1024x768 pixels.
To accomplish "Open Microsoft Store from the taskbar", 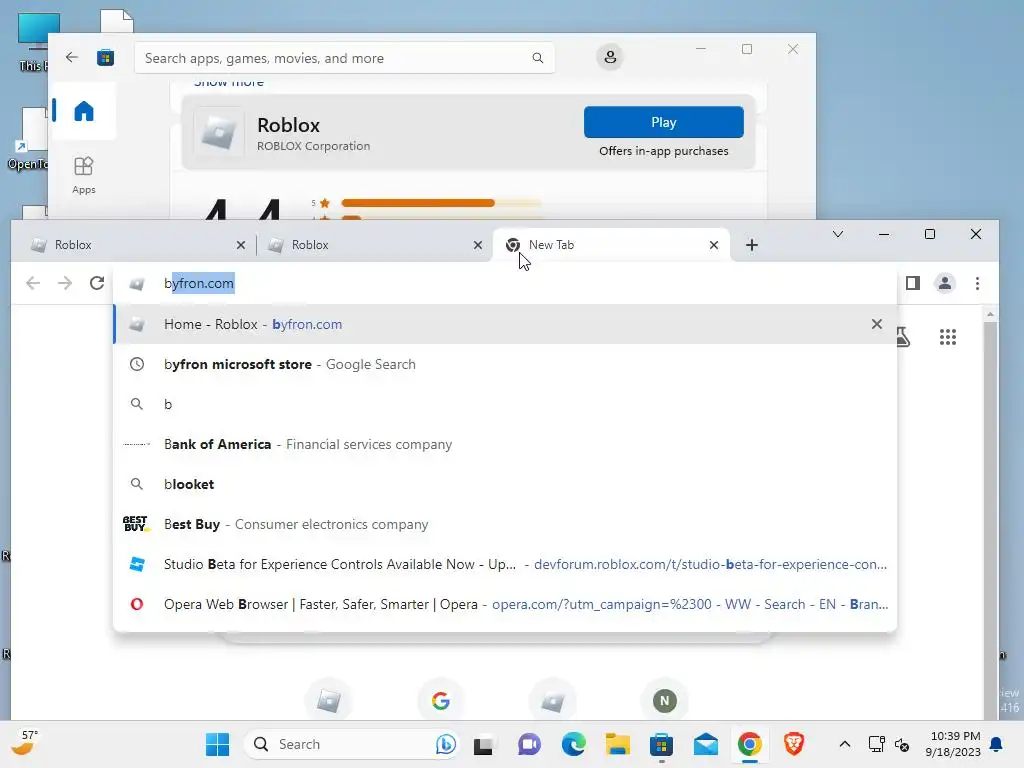I will pyautogui.click(x=662, y=744).
